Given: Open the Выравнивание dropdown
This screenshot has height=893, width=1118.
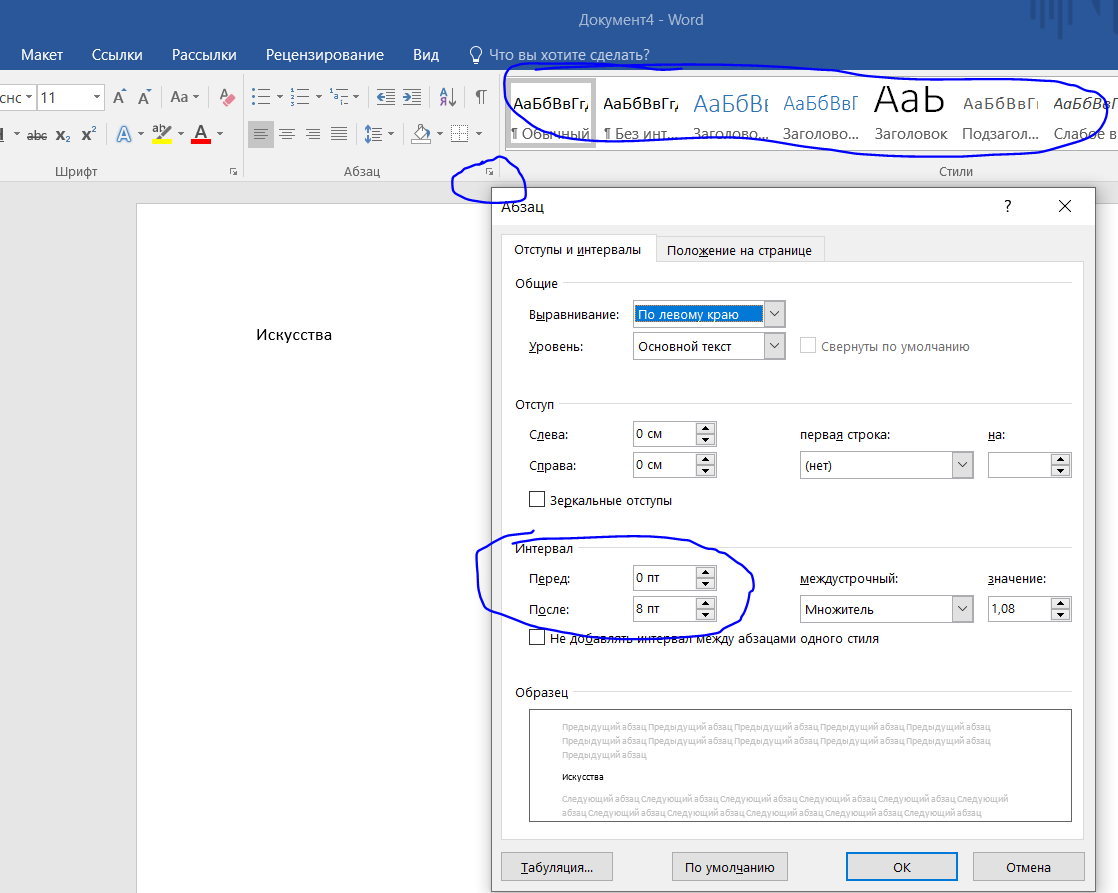Looking at the screenshot, I should tap(774, 314).
